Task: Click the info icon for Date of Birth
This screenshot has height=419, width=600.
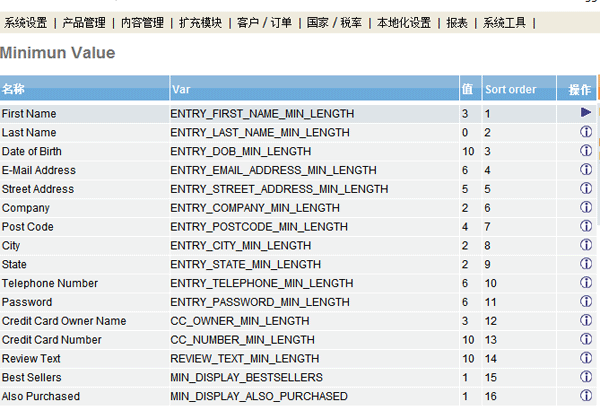Action: 586,151
